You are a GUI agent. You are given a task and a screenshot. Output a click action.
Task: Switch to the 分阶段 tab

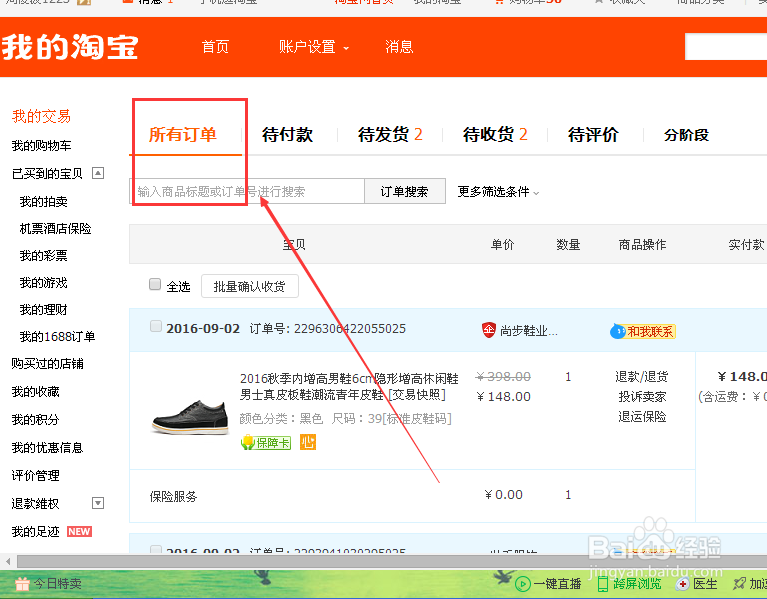[x=686, y=134]
